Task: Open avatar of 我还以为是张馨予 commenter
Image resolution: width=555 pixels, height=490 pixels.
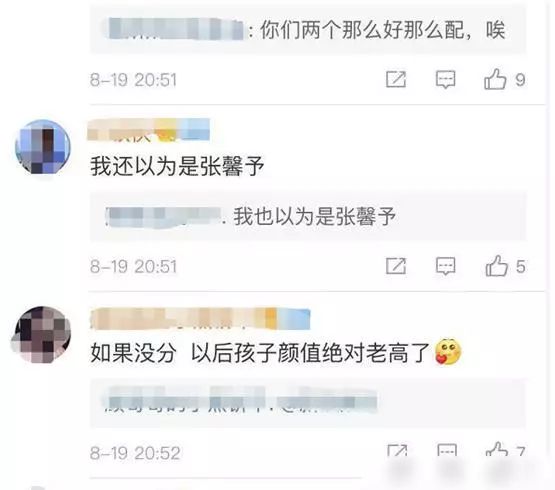Action: [x=43, y=147]
